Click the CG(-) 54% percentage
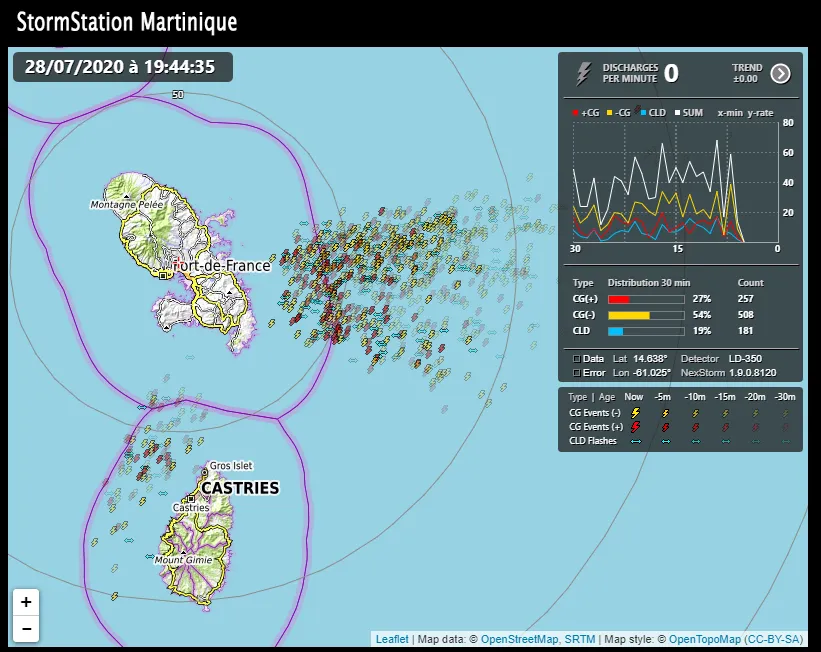This screenshot has width=821, height=652. tap(702, 315)
